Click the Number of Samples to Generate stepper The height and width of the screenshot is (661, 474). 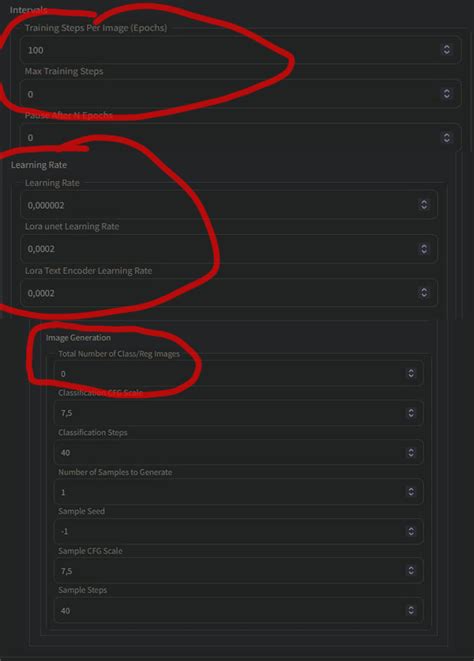(x=411, y=492)
